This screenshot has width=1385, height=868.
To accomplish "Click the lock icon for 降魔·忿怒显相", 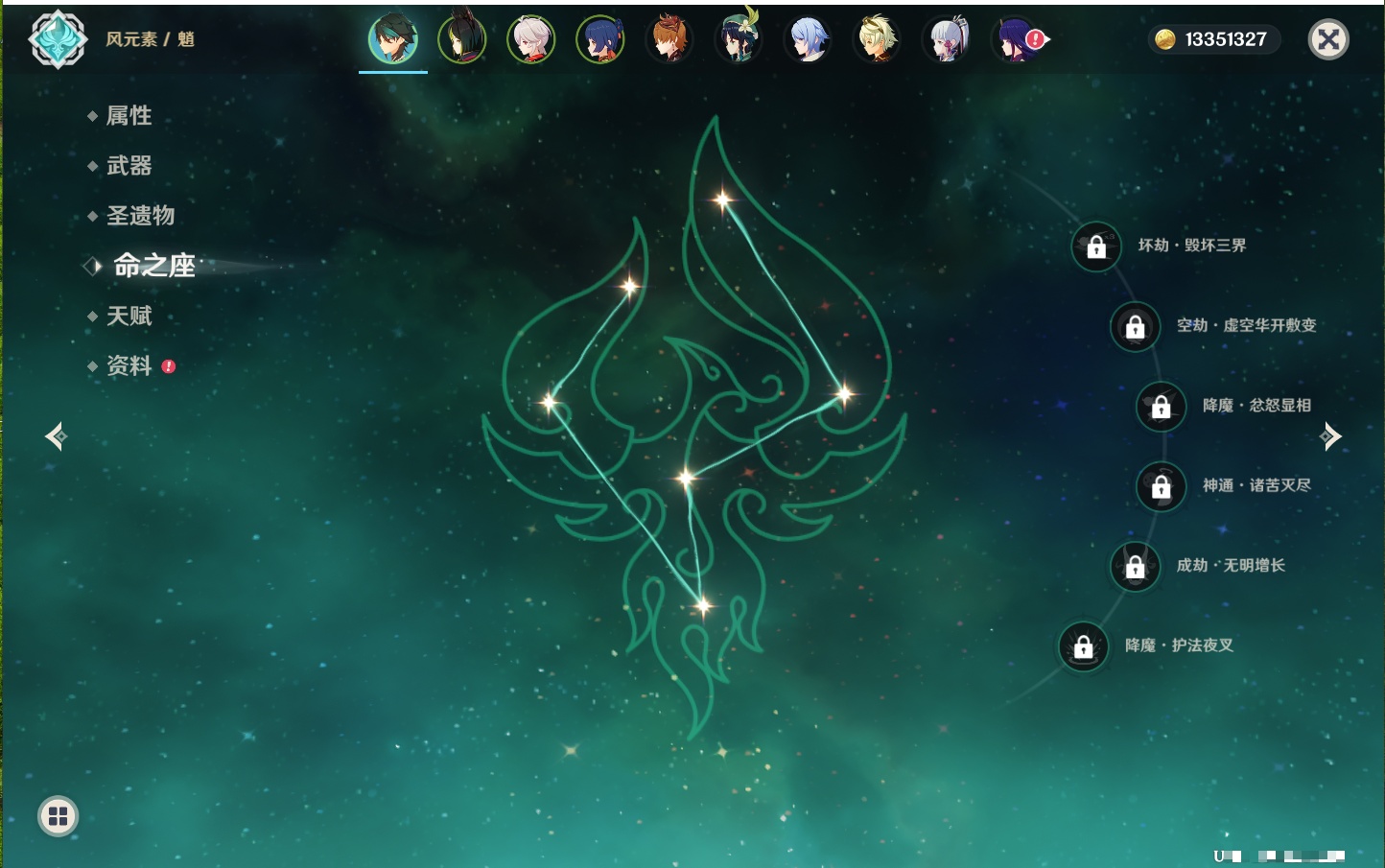I will click(x=1161, y=407).
